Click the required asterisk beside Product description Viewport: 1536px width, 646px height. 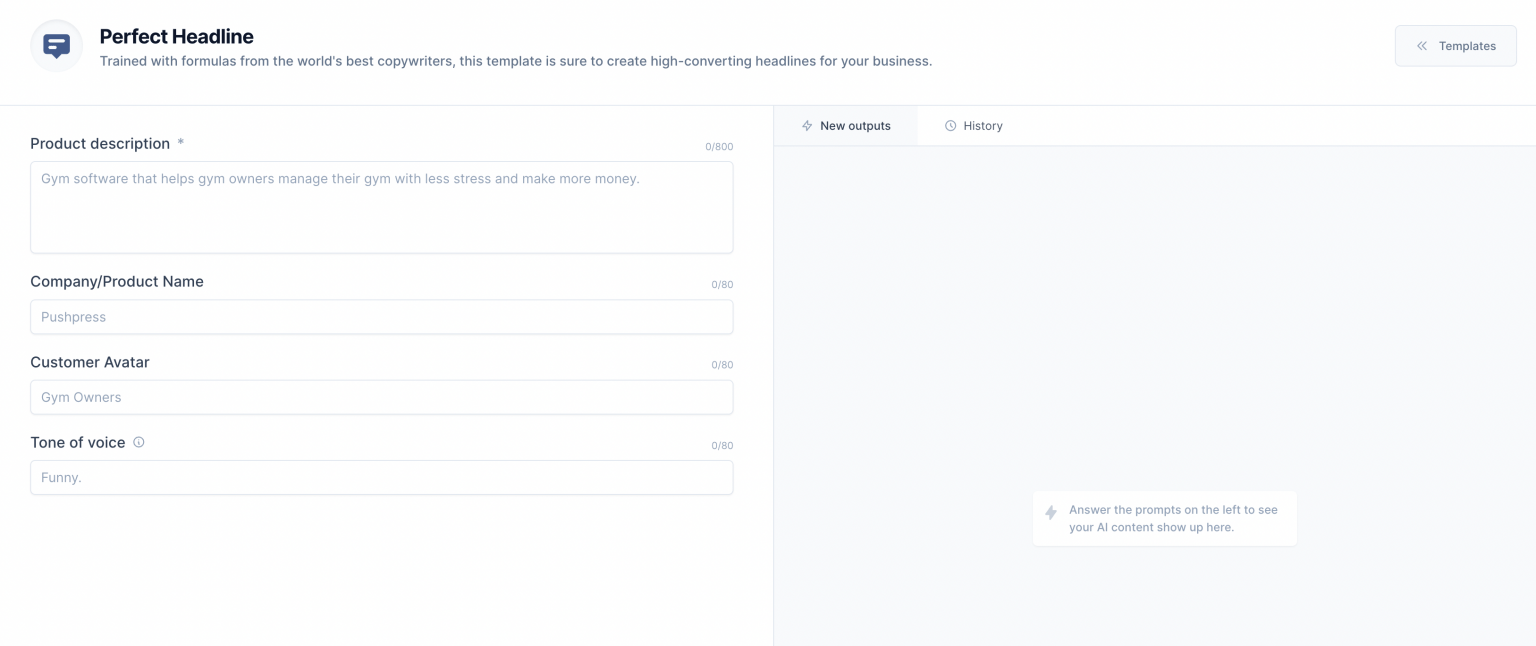pos(181,142)
